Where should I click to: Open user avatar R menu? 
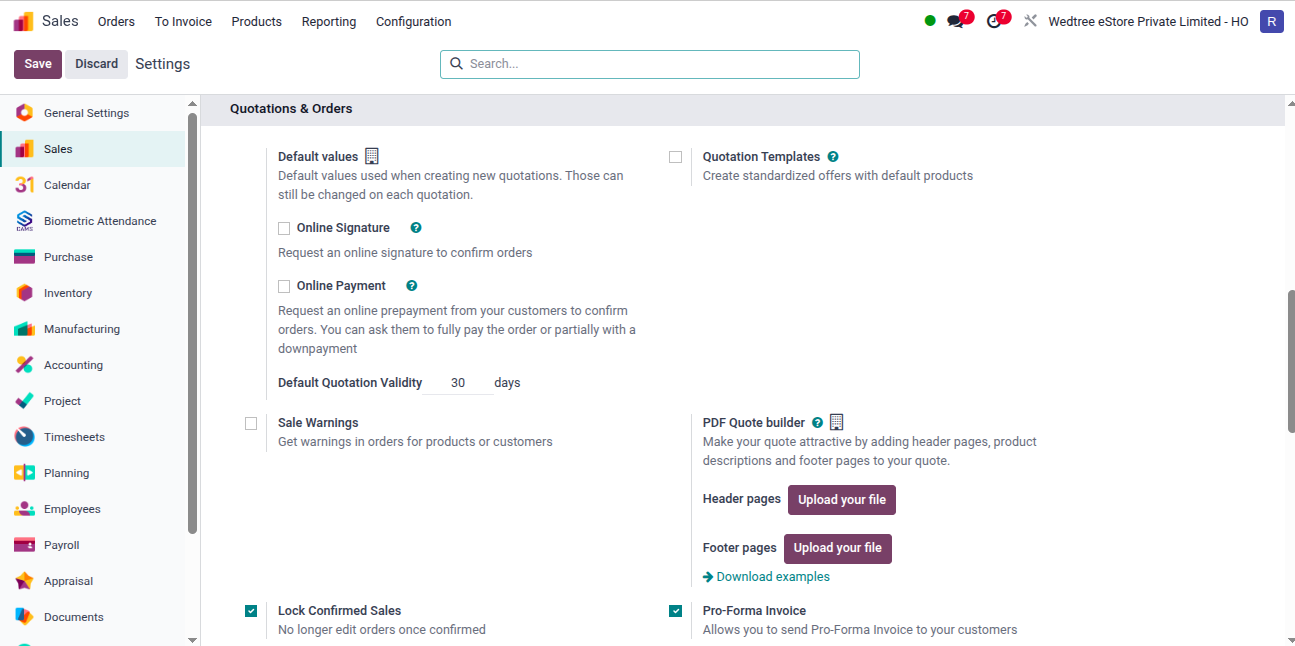coord(1272,21)
